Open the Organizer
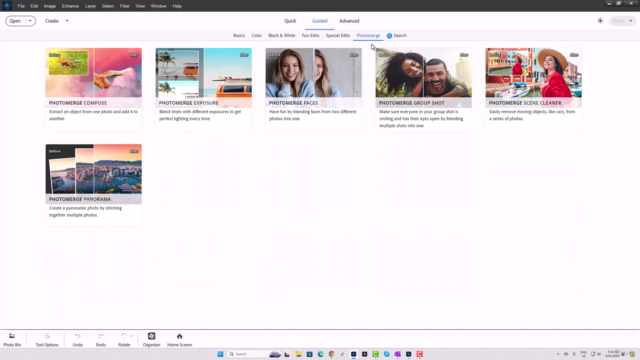Viewport: 640px width, 360px height. [x=151, y=340]
